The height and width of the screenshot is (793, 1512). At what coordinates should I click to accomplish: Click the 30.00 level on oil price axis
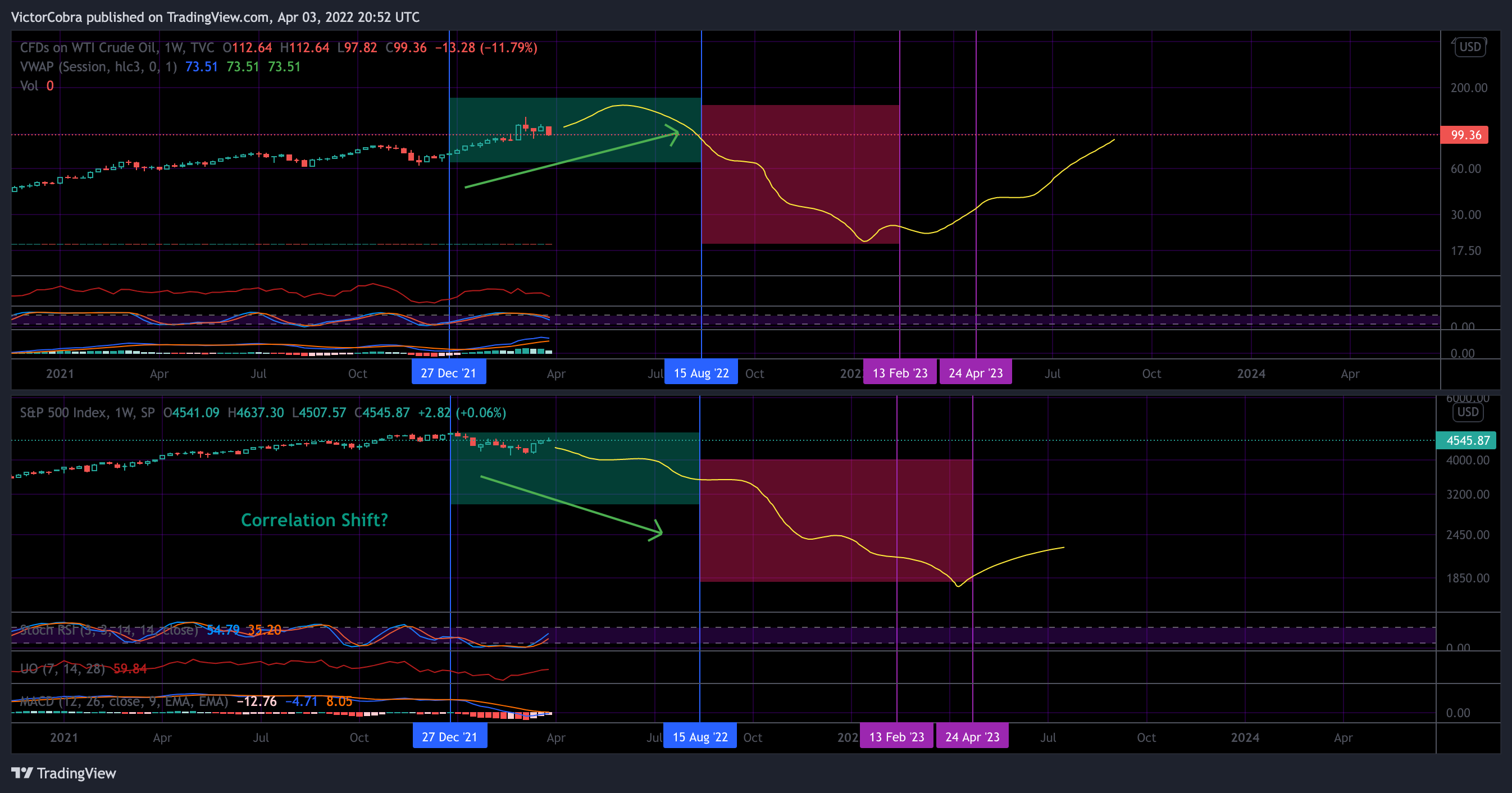1465,215
